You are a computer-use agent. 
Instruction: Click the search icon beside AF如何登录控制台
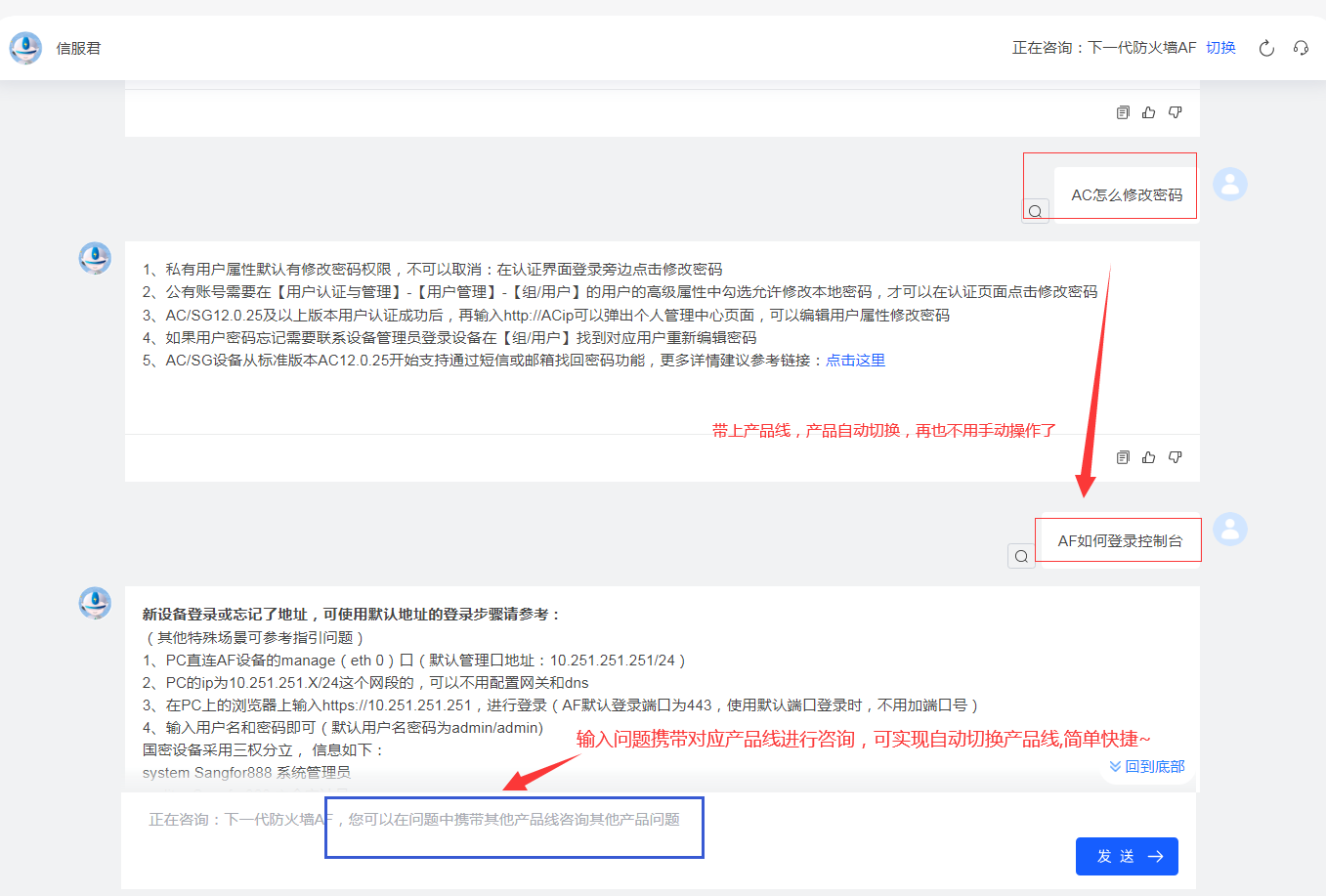pyautogui.click(x=1021, y=556)
